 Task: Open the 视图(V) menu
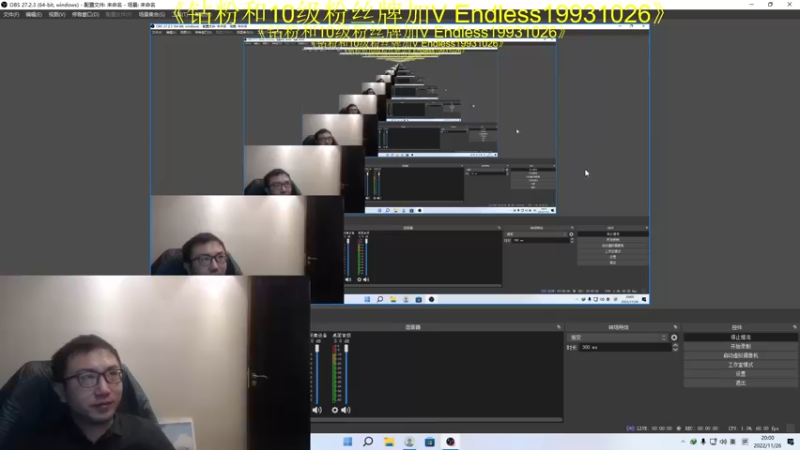tap(57, 14)
